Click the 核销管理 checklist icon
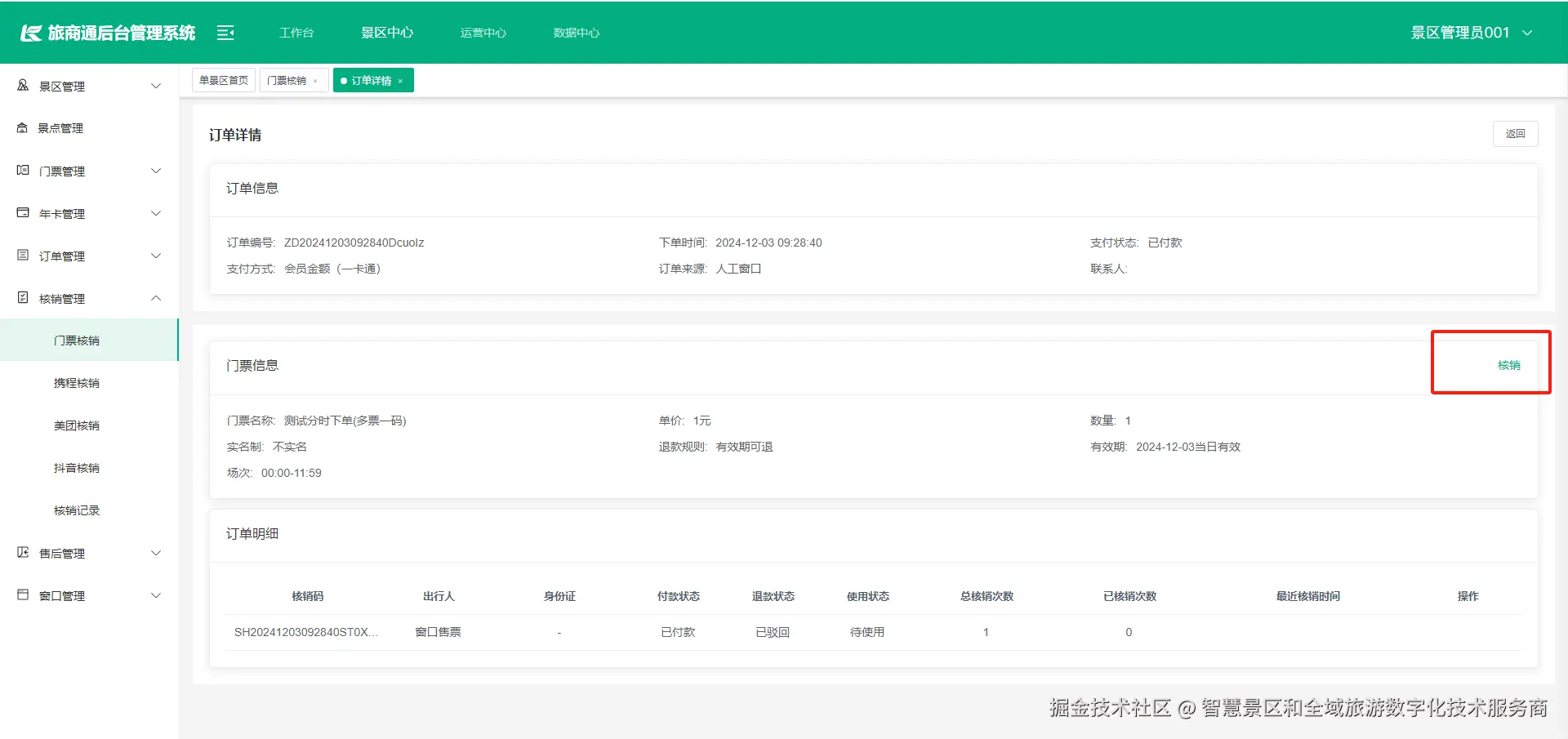The width and height of the screenshot is (1568, 739). tap(23, 298)
